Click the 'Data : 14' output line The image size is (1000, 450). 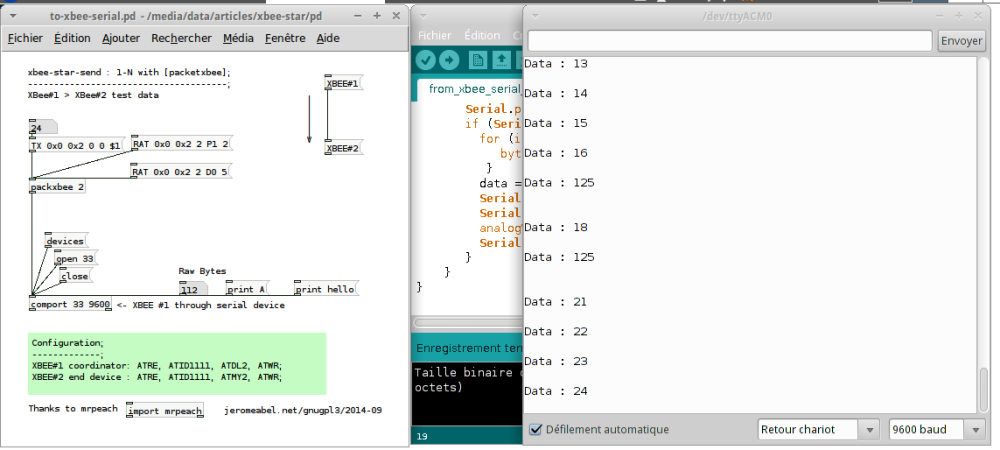coord(555,93)
